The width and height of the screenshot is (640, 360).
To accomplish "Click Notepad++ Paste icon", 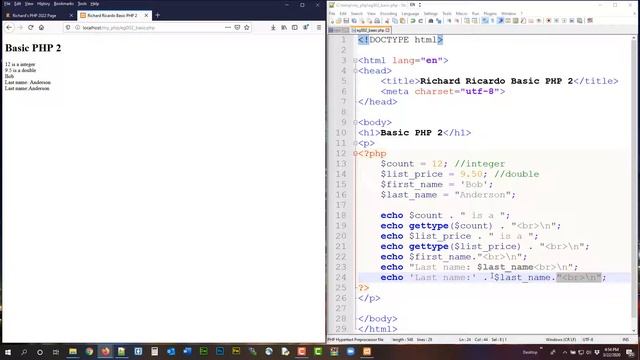I will (x=402, y=20).
